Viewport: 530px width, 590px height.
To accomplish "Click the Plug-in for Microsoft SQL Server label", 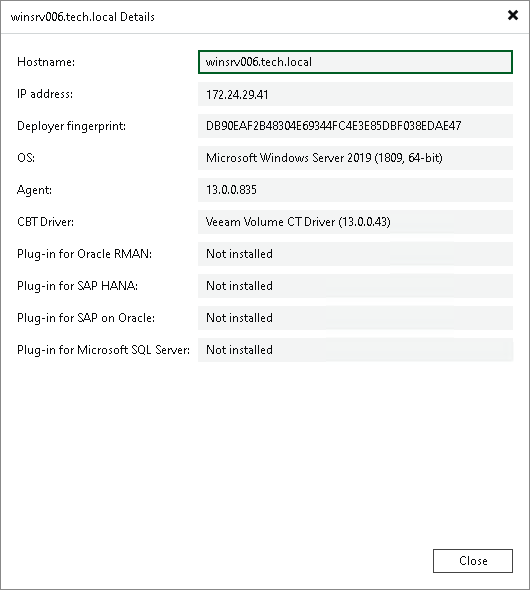I will [x=103, y=350].
